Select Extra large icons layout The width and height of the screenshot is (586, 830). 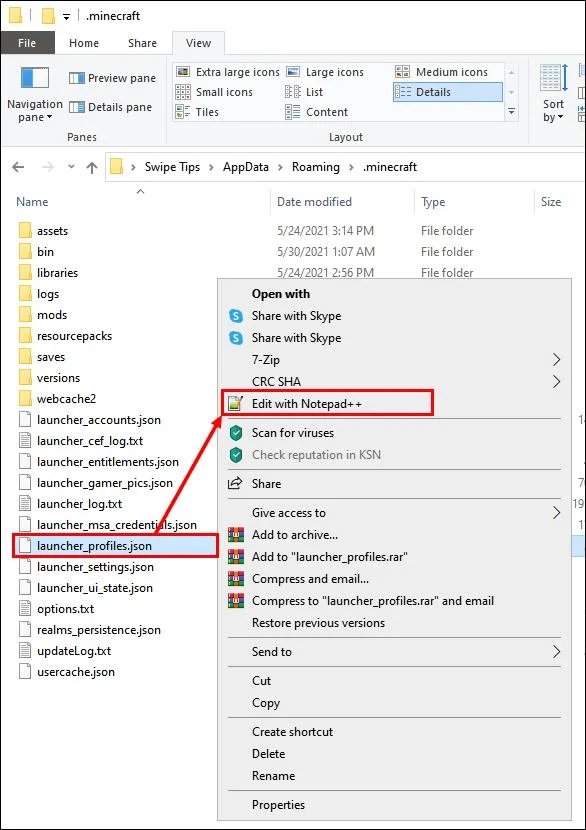[228, 72]
